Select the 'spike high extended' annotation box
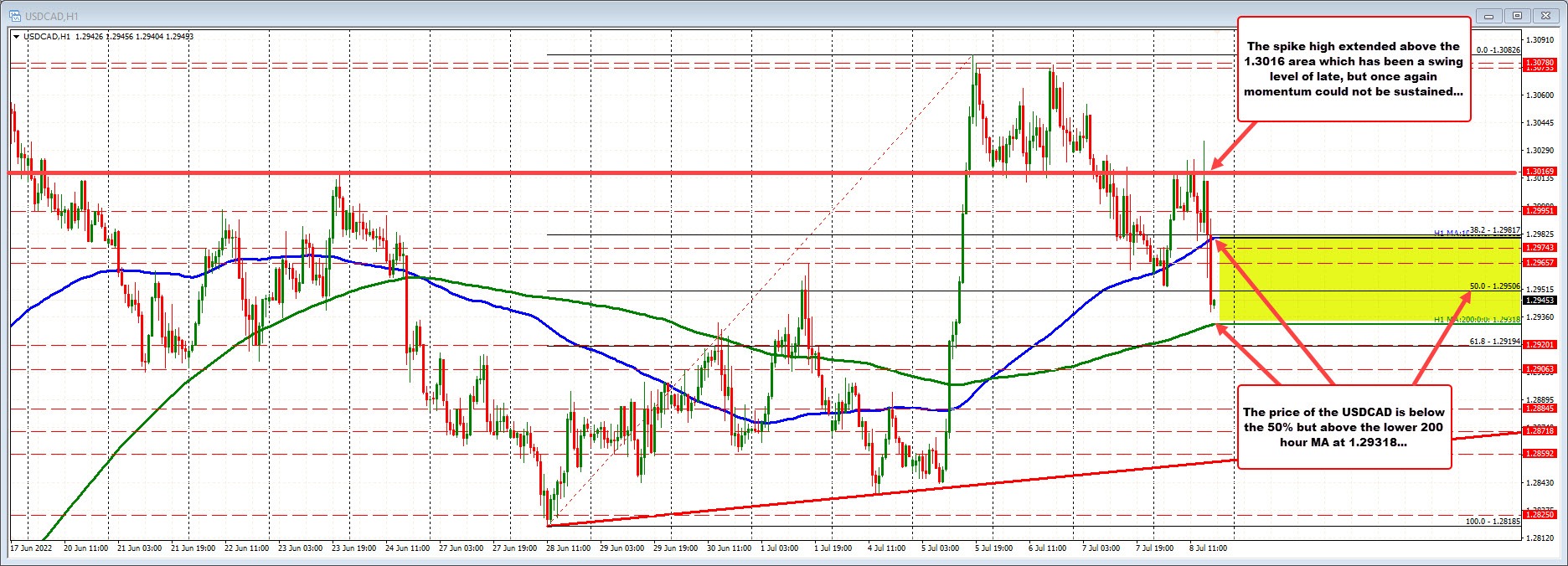 1353,69
